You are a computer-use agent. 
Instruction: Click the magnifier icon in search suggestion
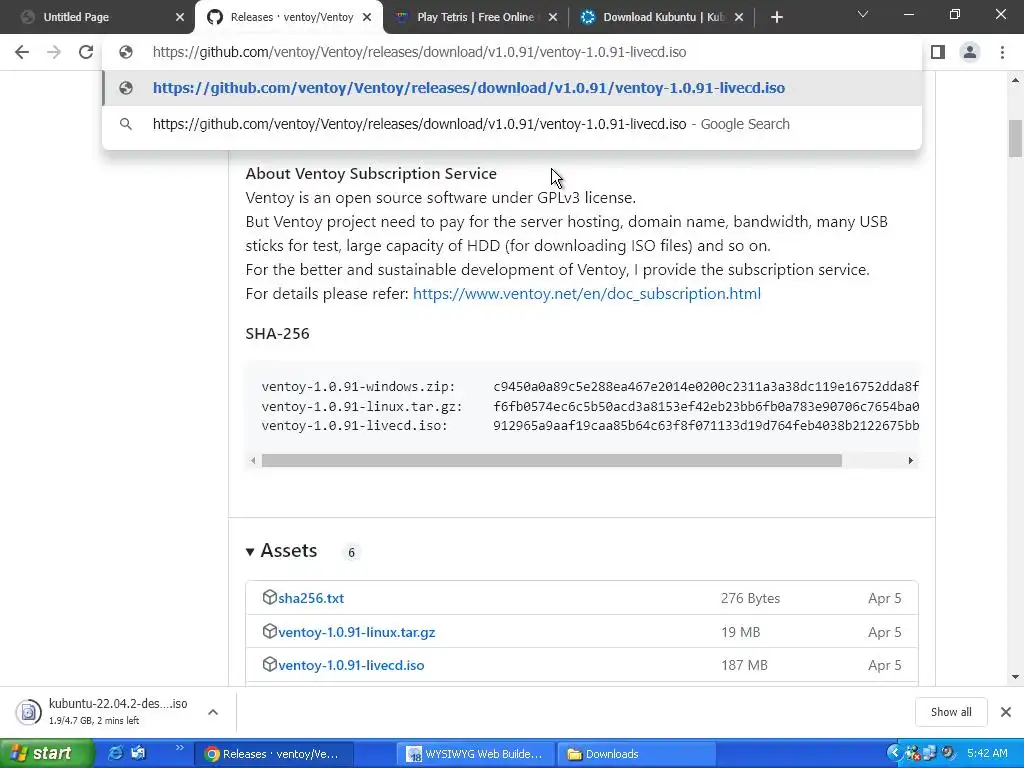[126, 124]
